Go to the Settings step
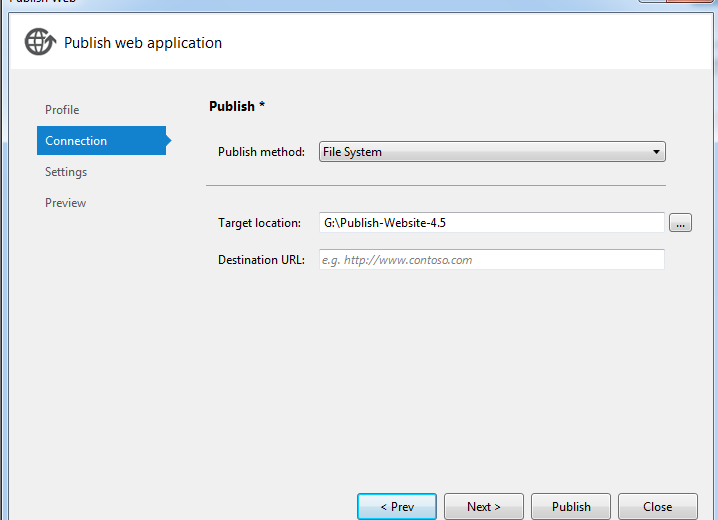 (66, 172)
